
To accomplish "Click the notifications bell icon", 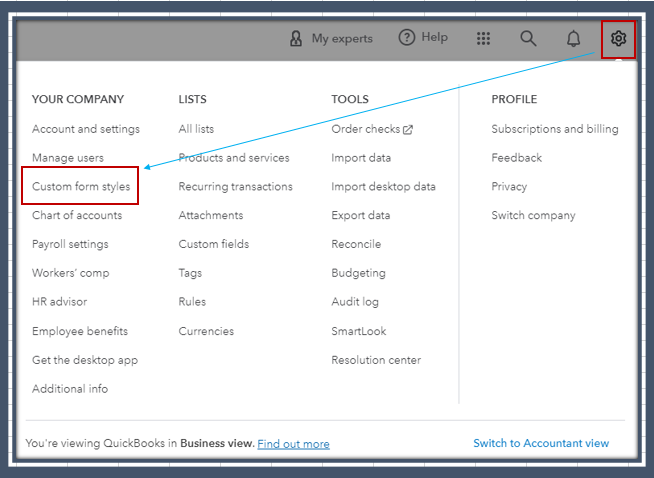I will (574, 38).
